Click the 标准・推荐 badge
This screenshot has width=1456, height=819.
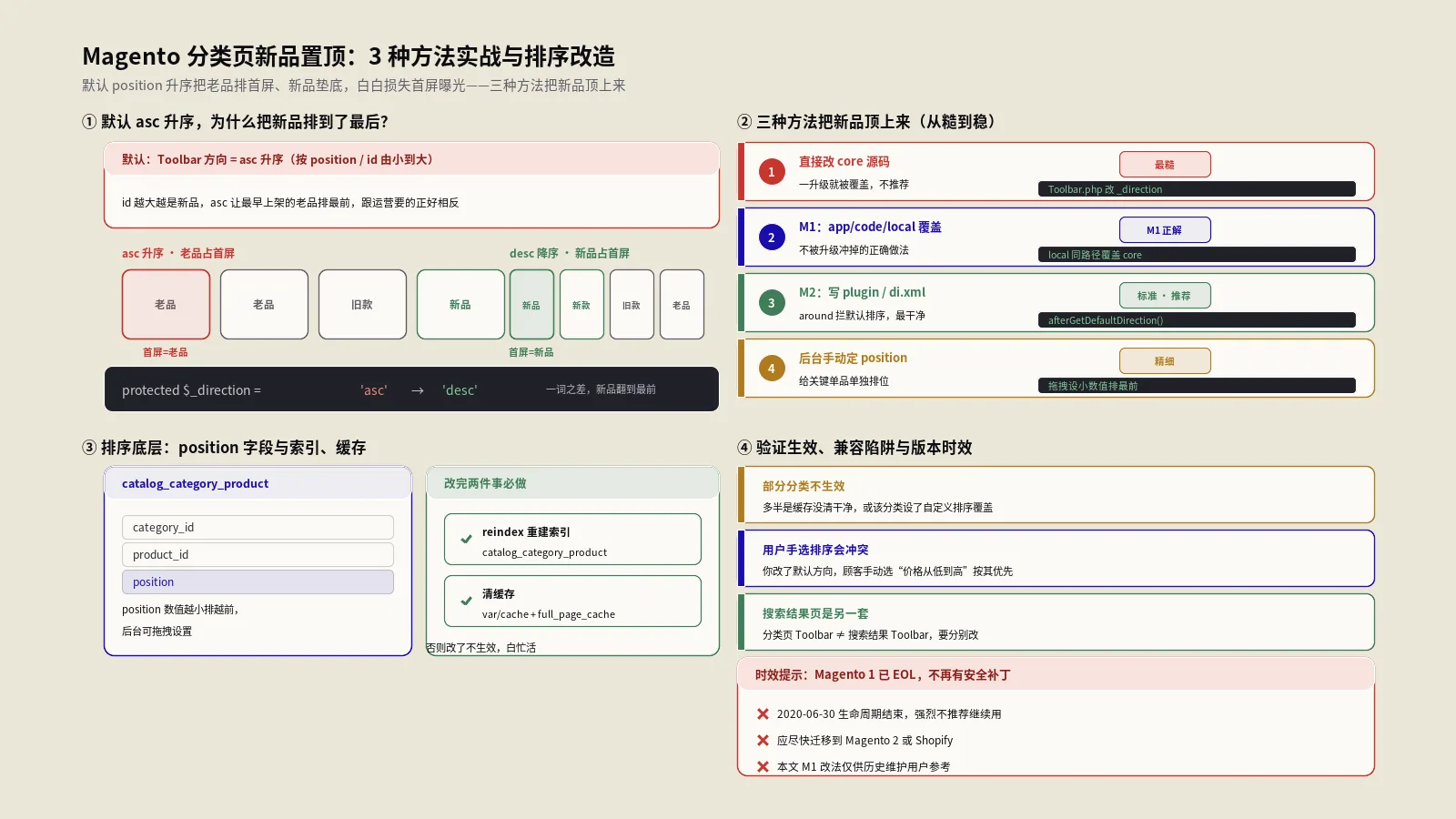(1165, 296)
